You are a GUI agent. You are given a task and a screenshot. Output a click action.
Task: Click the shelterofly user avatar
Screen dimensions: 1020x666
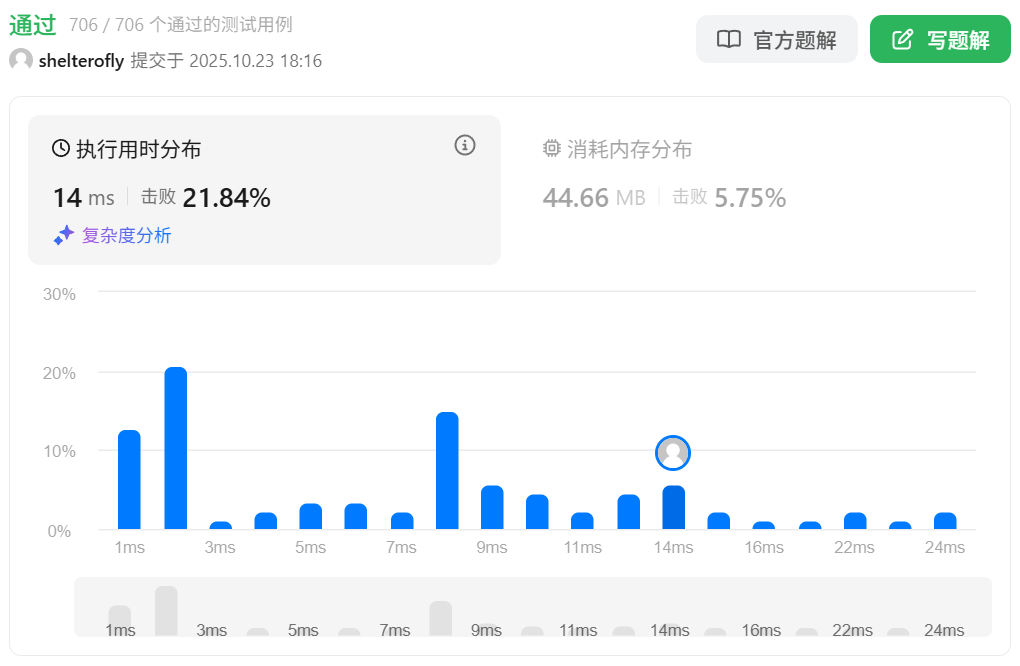pyautogui.click(x=21, y=60)
